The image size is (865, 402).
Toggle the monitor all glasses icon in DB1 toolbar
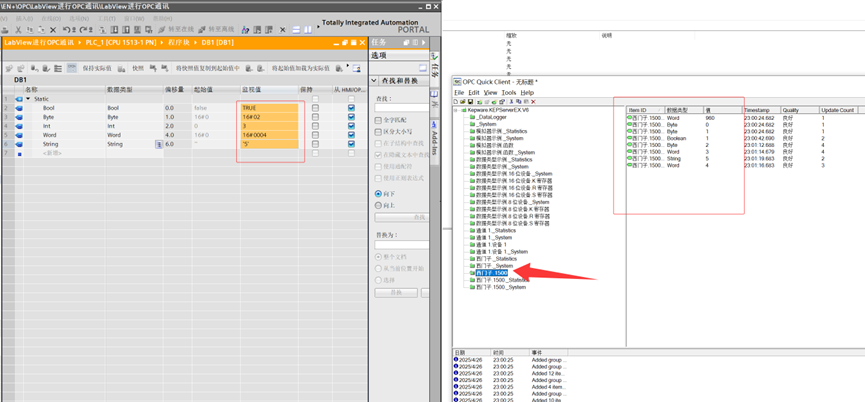[72, 68]
